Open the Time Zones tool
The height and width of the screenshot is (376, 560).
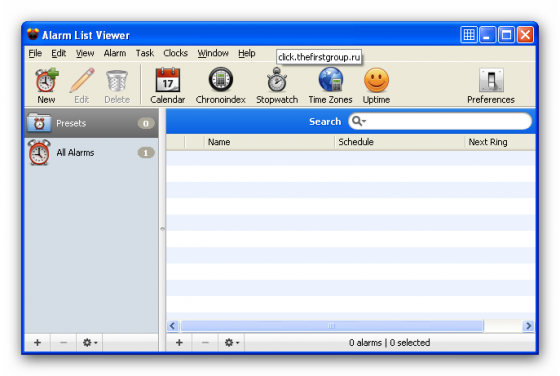[330, 86]
